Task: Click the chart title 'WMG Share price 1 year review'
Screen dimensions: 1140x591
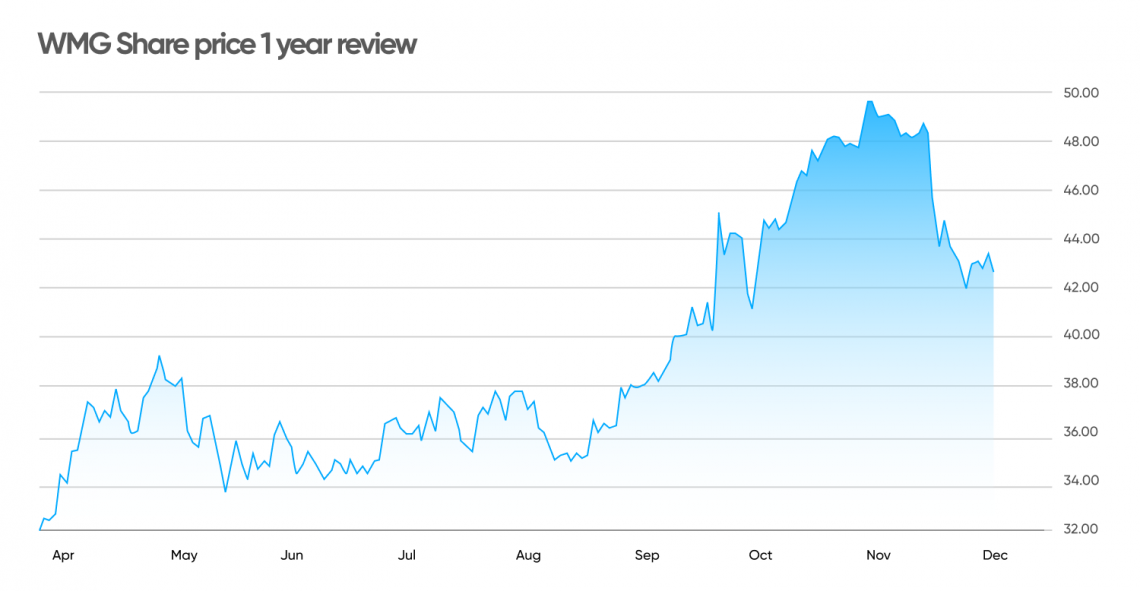Action: click(x=227, y=44)
